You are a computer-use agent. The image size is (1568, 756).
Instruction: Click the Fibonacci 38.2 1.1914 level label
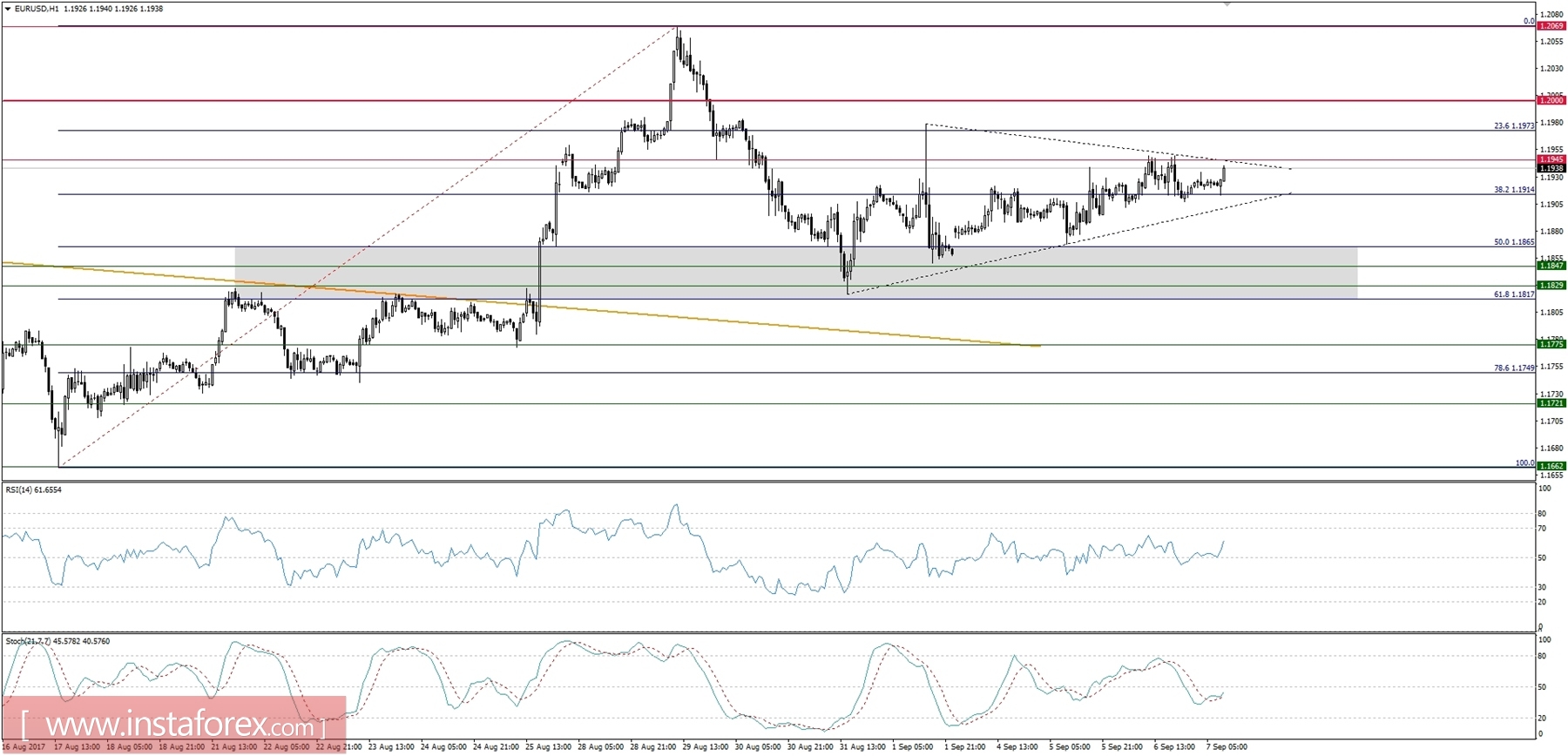pos(1514,189)
